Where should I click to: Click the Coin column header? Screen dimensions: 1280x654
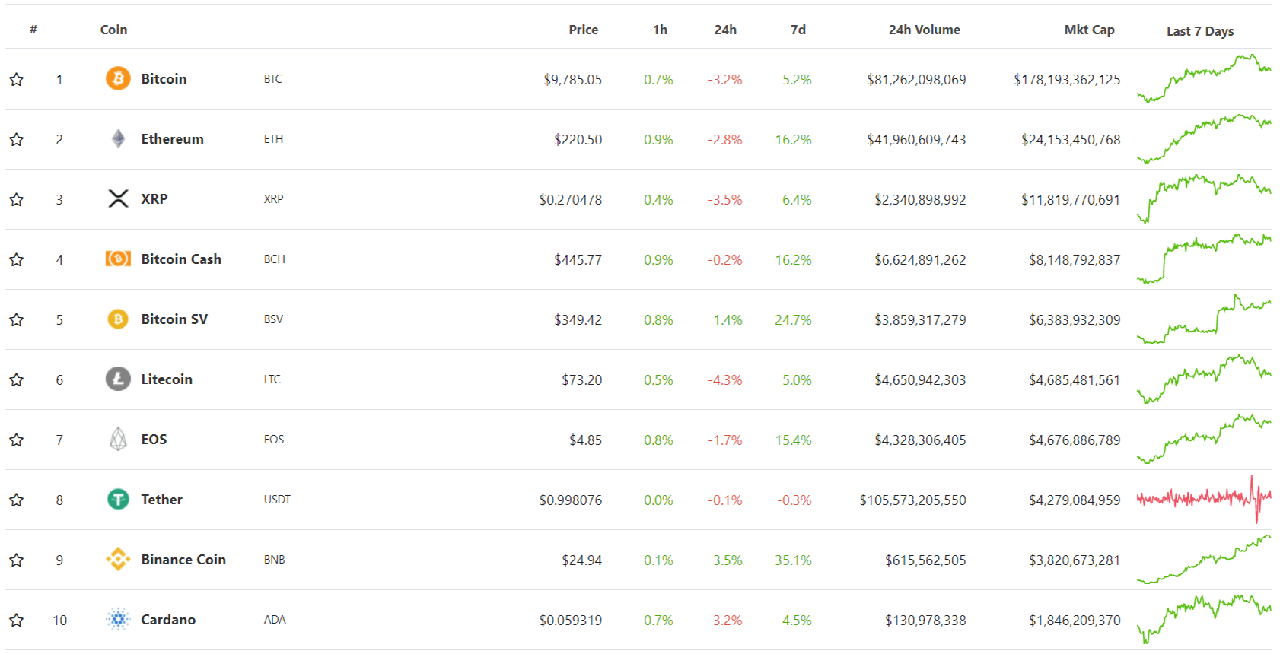tap(114, 29)
